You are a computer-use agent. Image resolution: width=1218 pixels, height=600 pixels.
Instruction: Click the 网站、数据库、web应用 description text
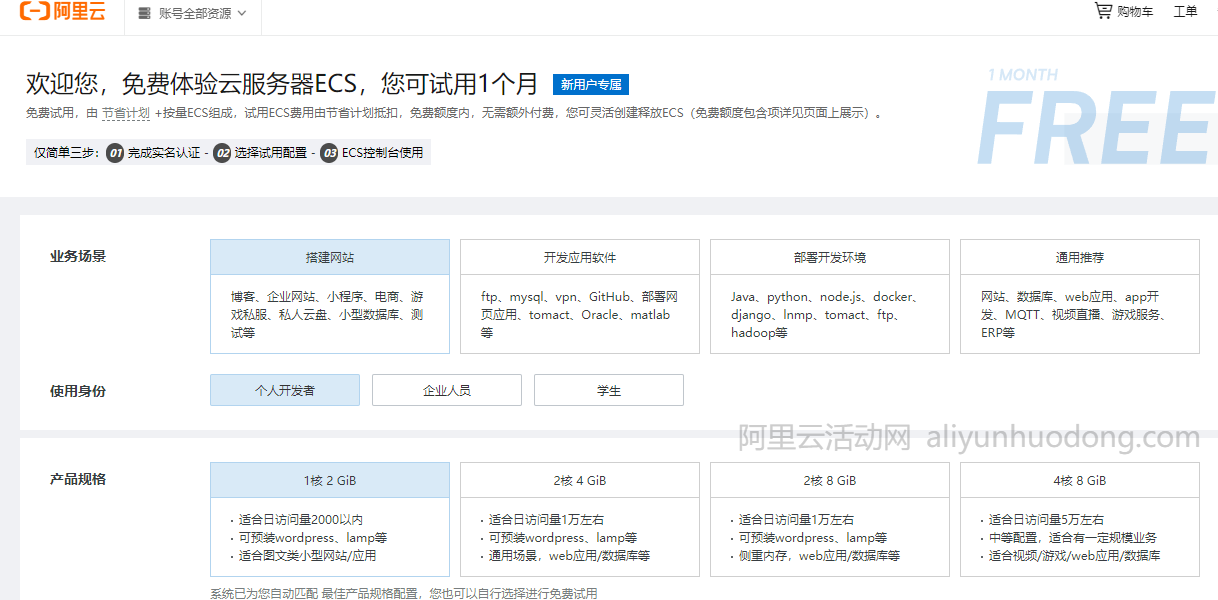click(x=1075, y=314)
